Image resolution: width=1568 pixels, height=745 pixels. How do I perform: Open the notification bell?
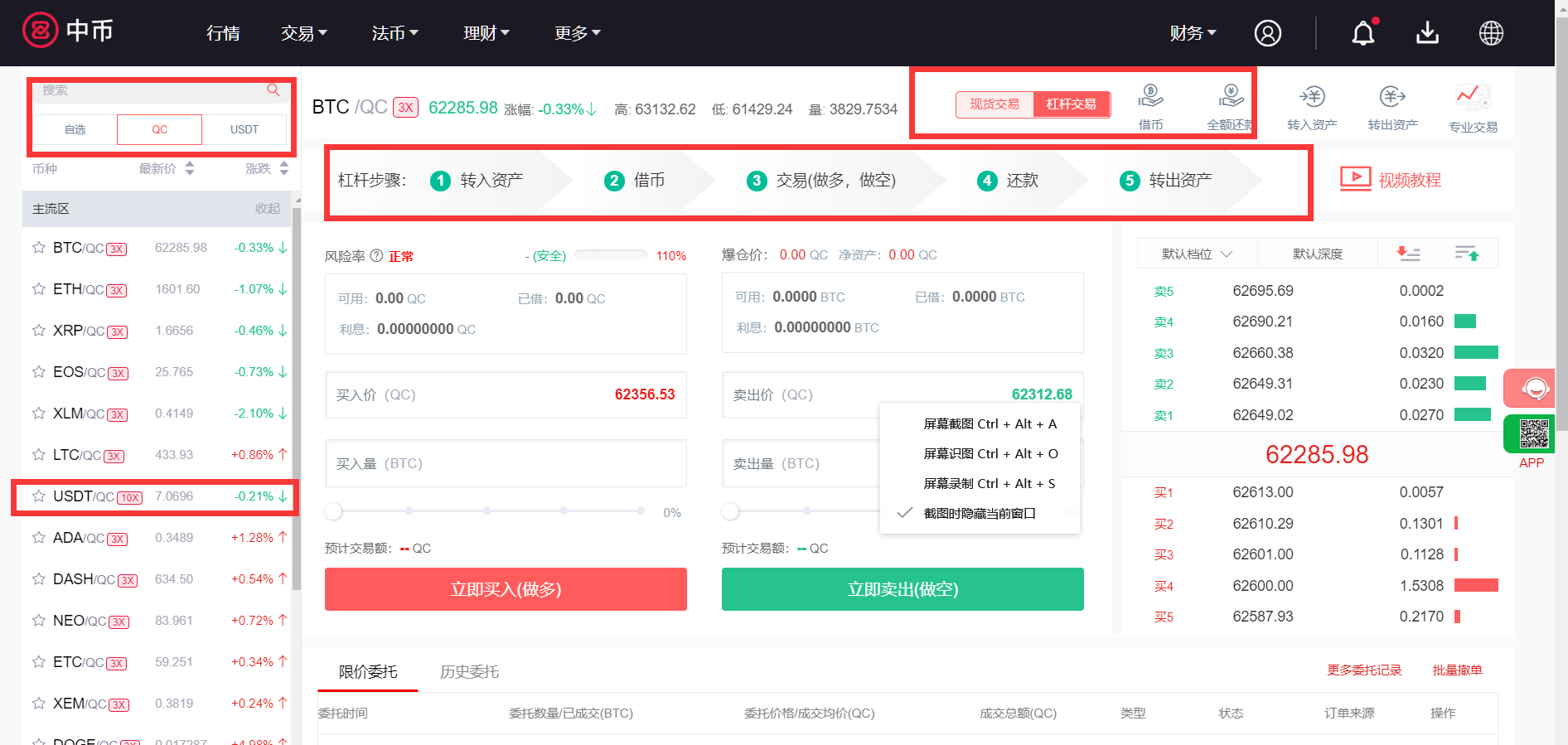[x=1363, y=33]
